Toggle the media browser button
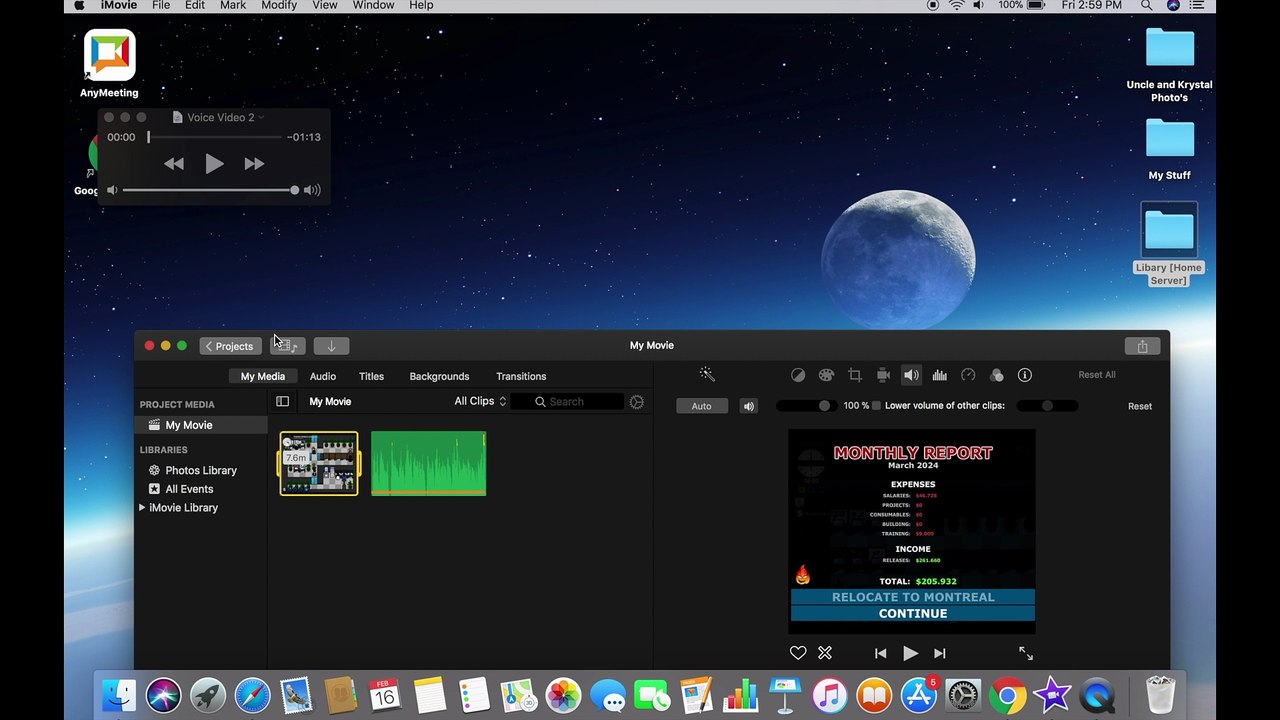 coord(288,346)
